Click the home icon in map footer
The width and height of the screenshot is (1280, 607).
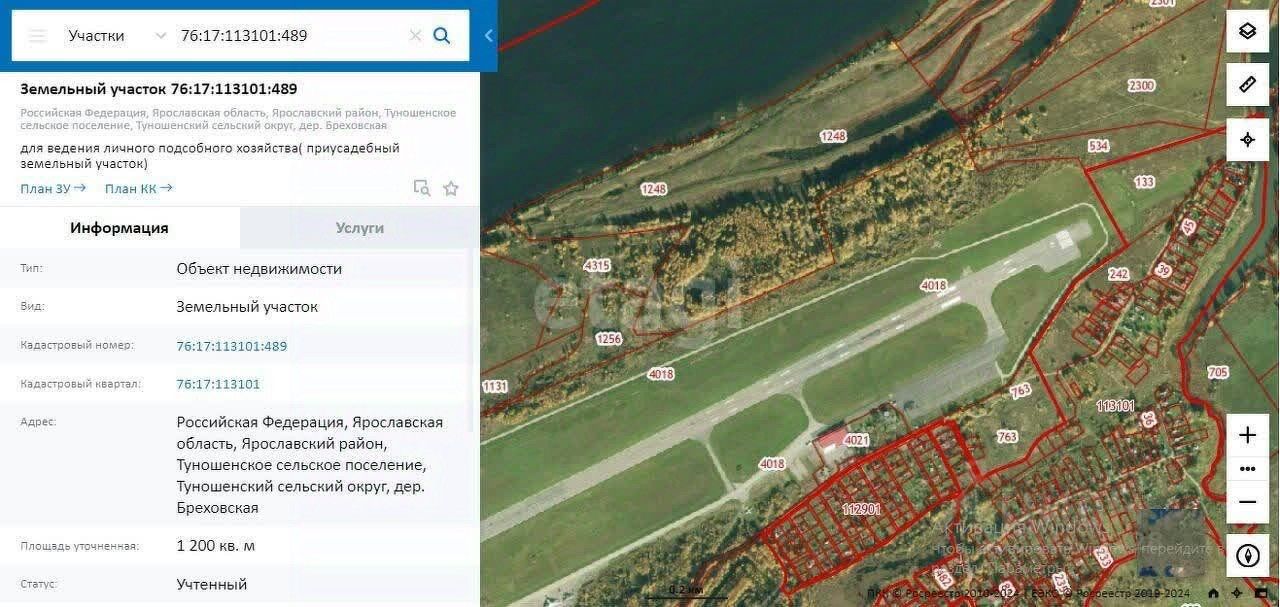tap(1214, 594)
